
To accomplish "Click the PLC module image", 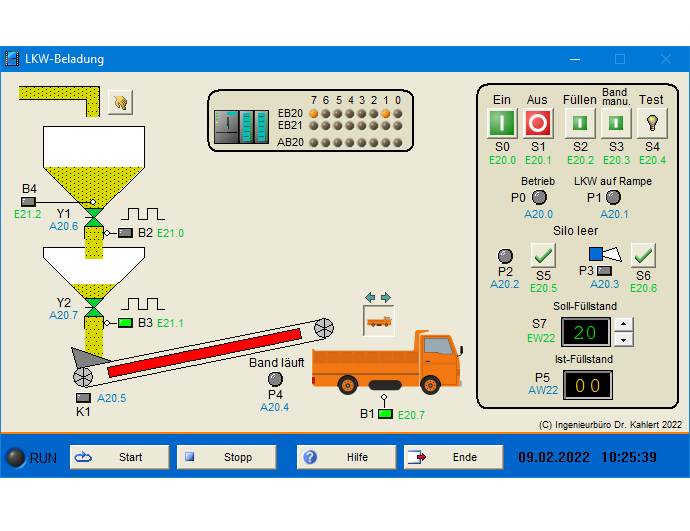I will pyautogui.click(x=241, y=127).
